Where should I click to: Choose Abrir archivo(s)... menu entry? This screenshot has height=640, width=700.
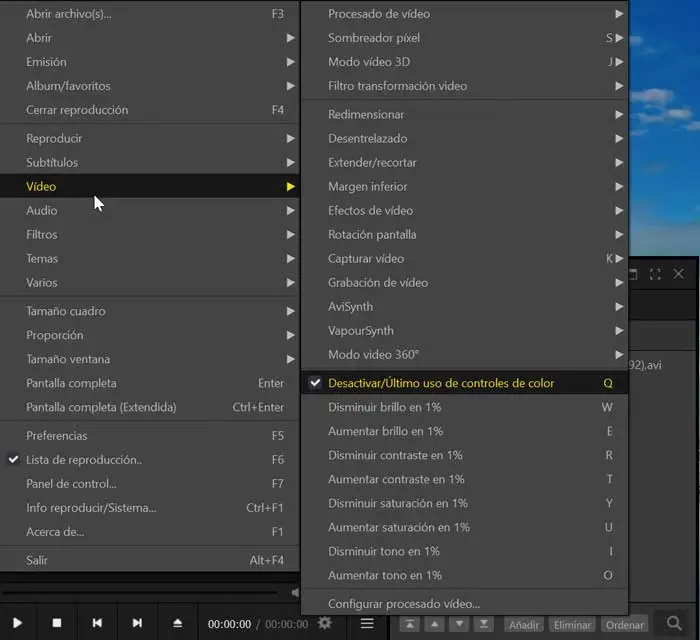150,14
